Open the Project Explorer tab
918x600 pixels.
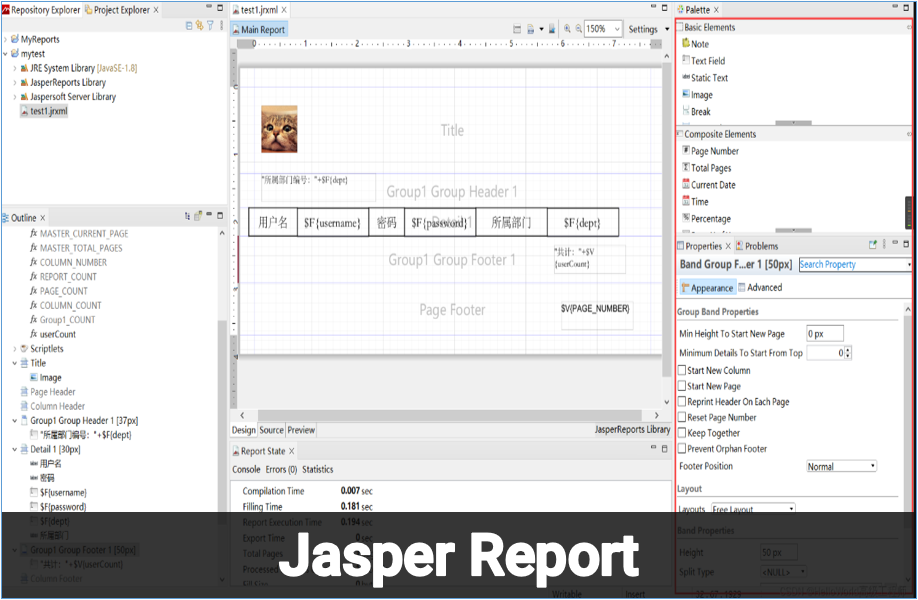tap(120, 10)
